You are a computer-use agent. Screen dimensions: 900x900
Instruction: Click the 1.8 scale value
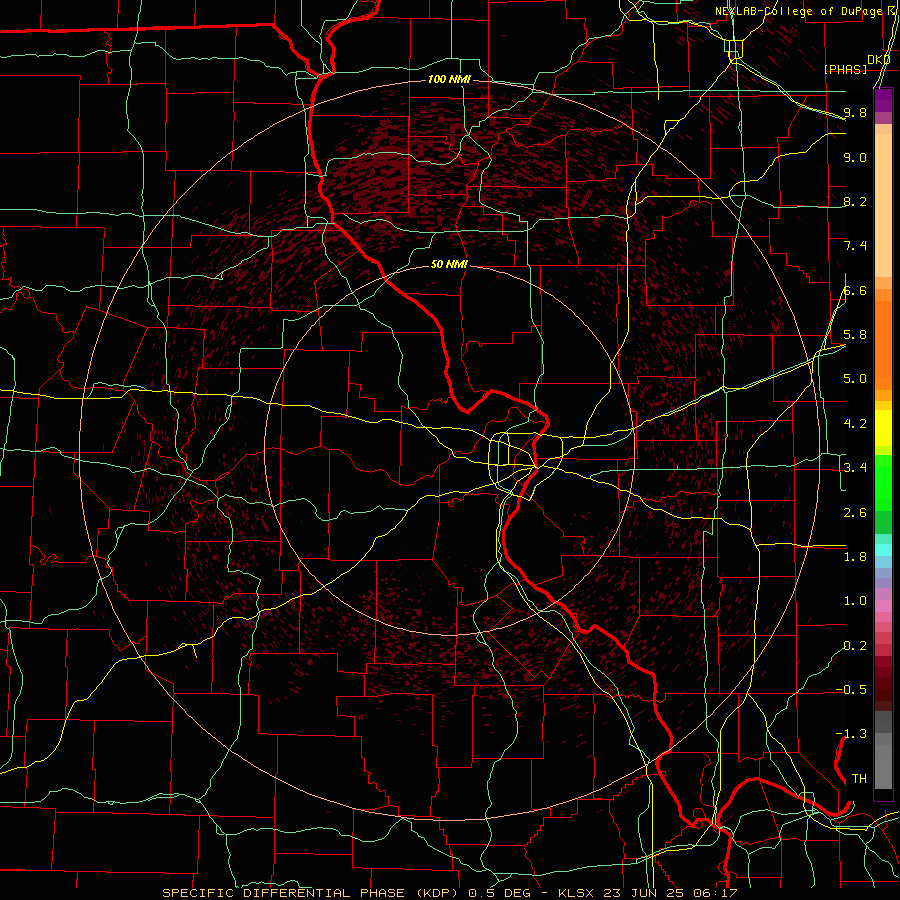coord(855,556)
